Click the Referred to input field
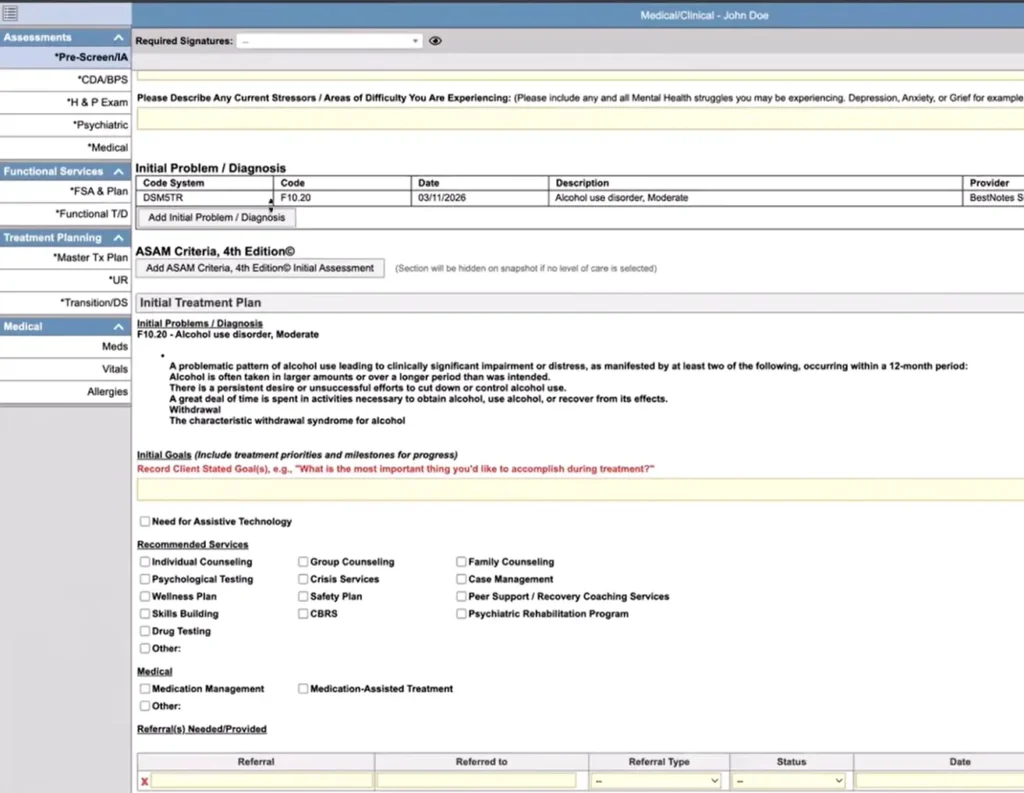The image size is (1024, 793). click(x=477, y=781)
